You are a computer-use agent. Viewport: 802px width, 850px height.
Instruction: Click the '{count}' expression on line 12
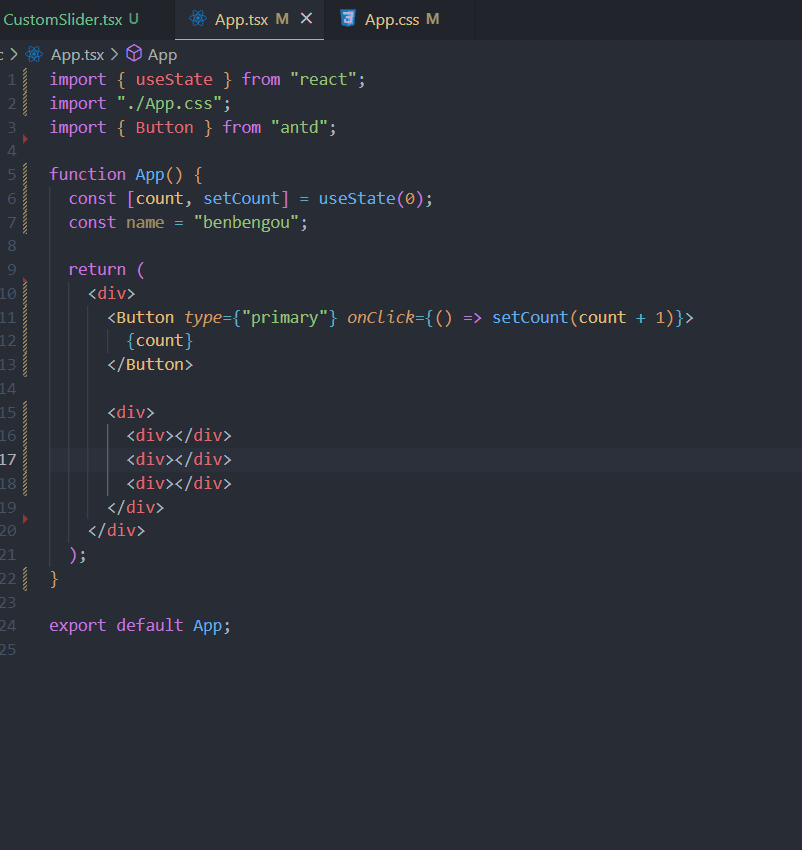(x=159, y=340)
